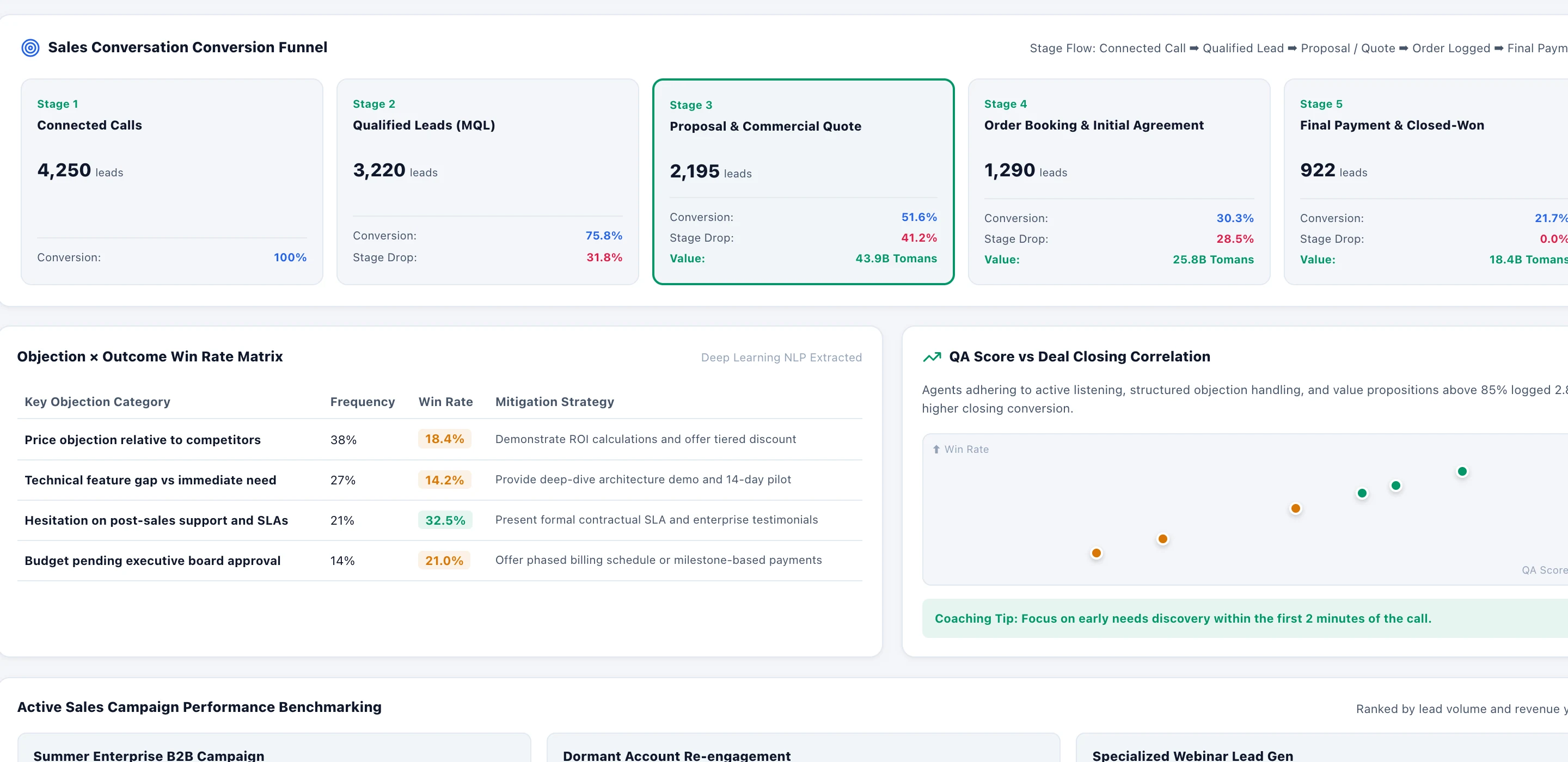Click the Win Rate axis arrow icon
The image size is (1568, 762).
tap(936, 449)
